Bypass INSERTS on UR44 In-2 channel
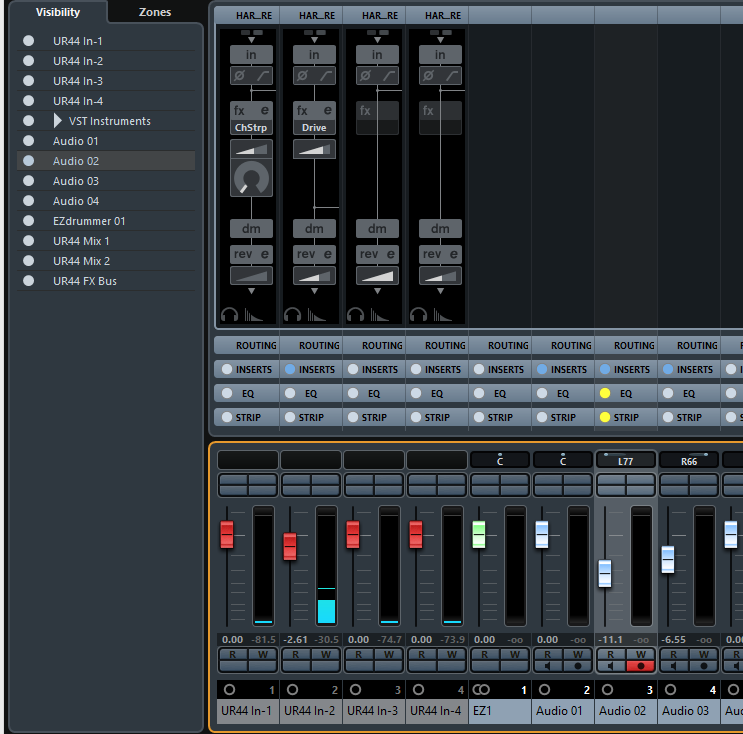The image size is (743, 734). [290, 369]
